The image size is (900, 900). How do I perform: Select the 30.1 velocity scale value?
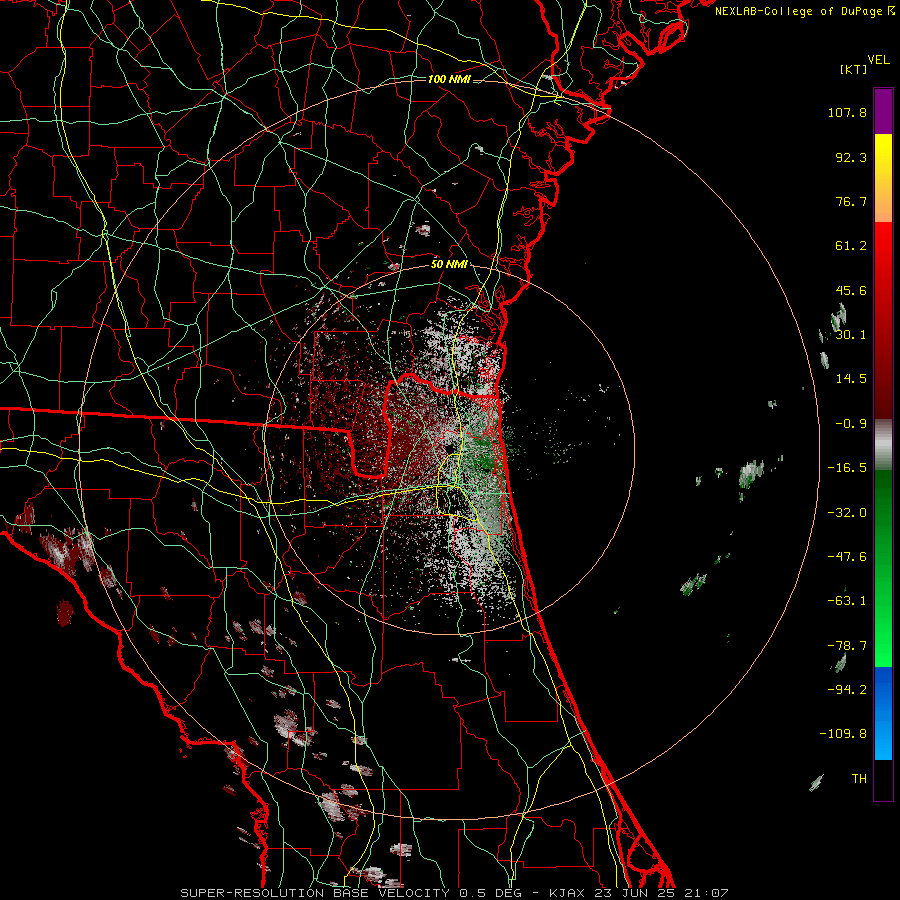tap(851, 335)
